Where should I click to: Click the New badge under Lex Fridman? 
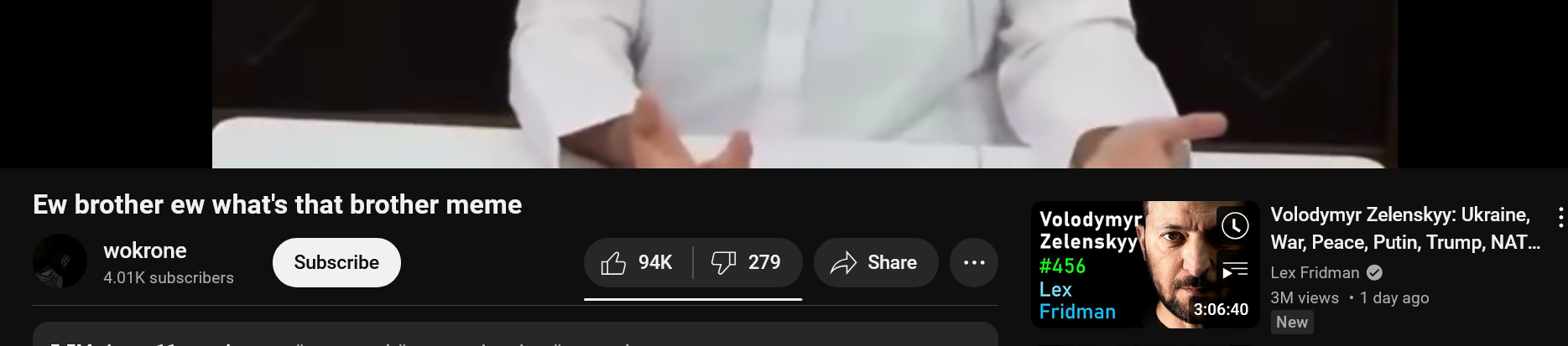1292,323
